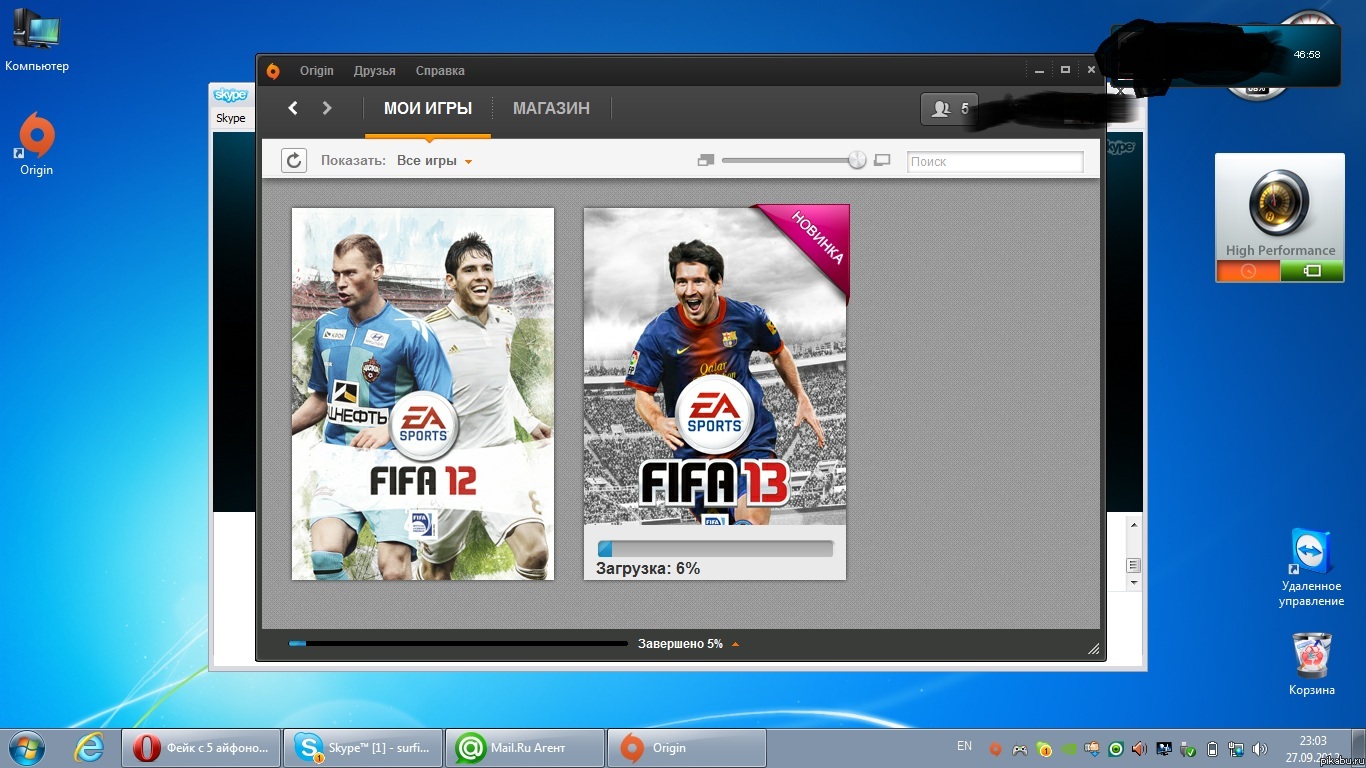
Task: Expand download details arrow next to Завершено 5%
Action: click(736, 644)
